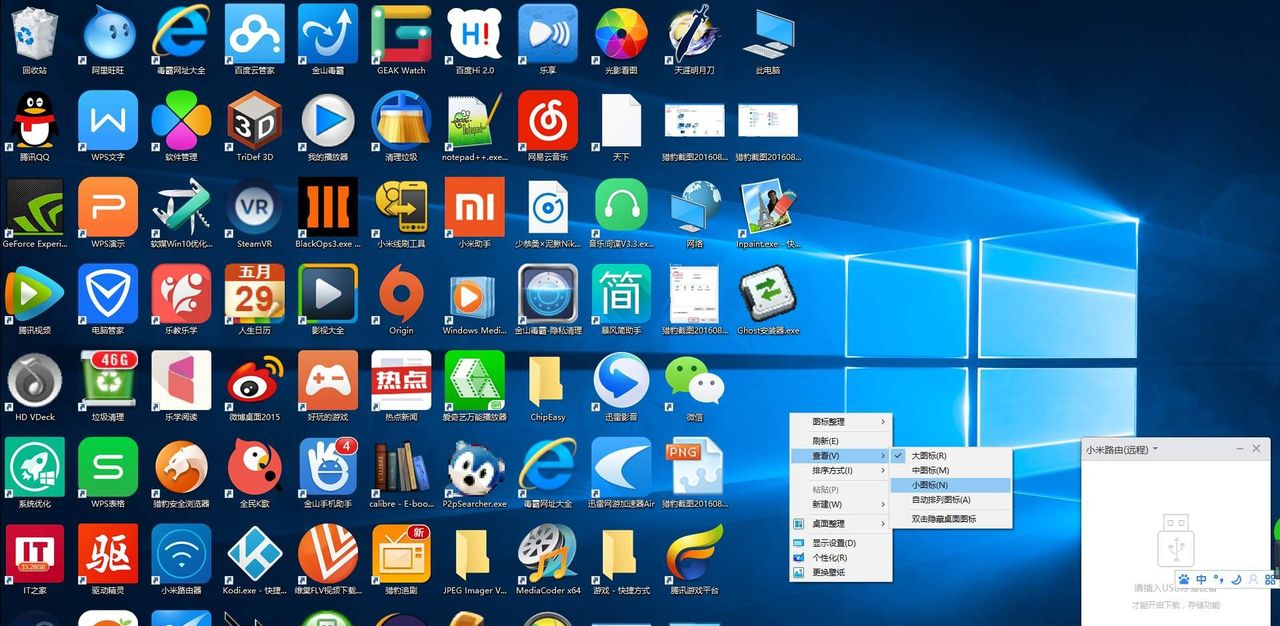This screenshot has height=626, width=1280.
Task: Click moon icon on IME bar
Action: (x=1236, y=579)
